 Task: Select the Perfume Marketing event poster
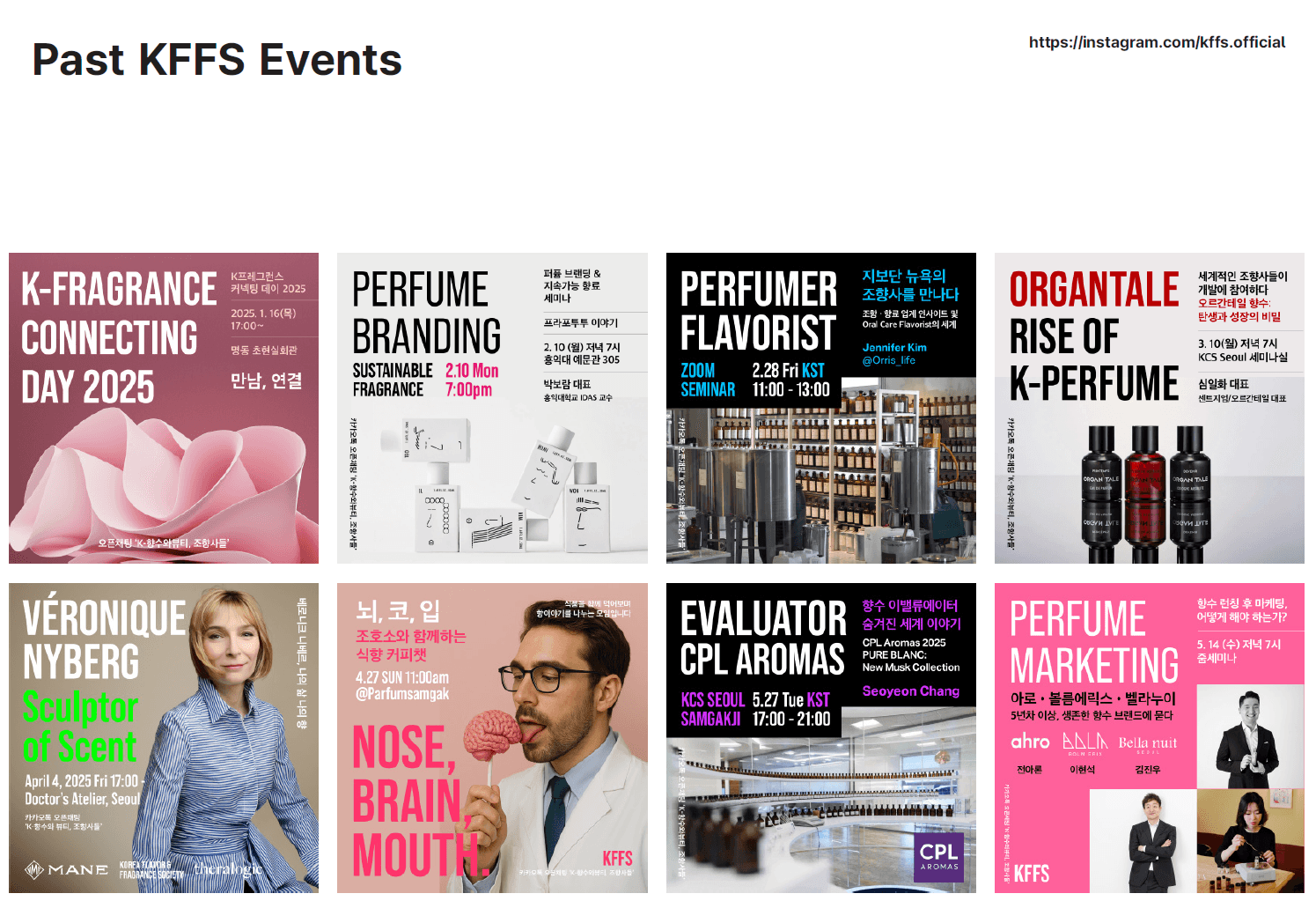1150,738
